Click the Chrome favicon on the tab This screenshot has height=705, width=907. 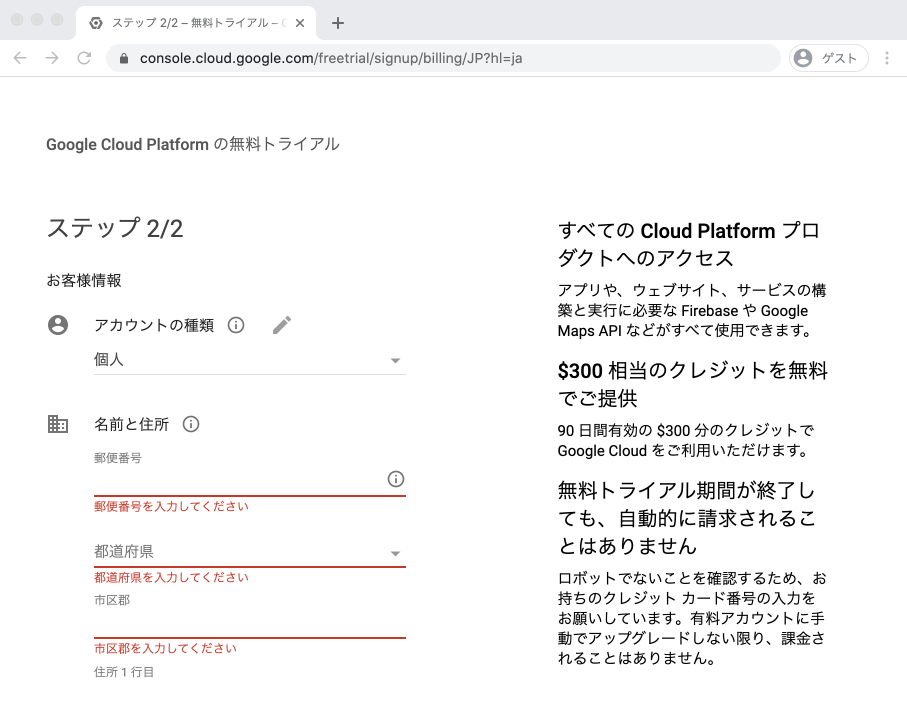point(96,23)
